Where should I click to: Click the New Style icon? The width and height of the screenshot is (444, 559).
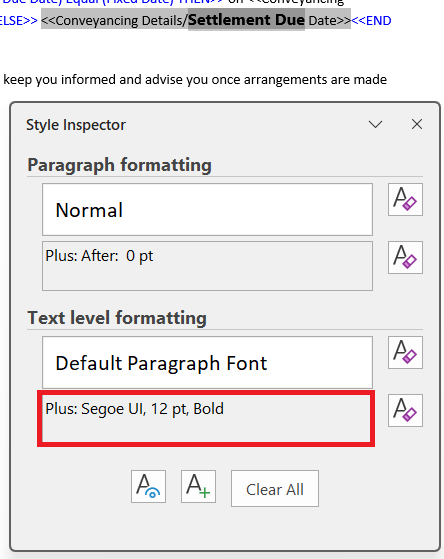pos(198,486)
